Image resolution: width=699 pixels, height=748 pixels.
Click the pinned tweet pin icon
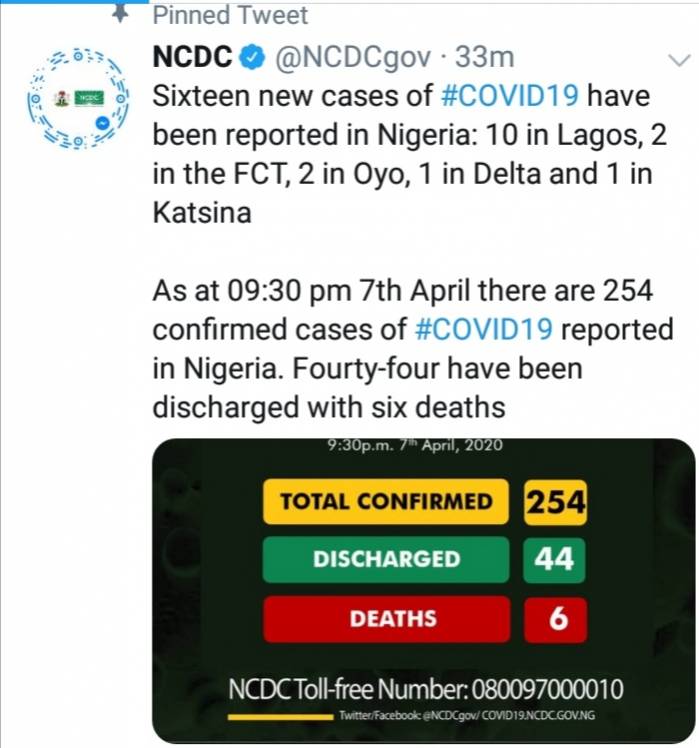120,14
